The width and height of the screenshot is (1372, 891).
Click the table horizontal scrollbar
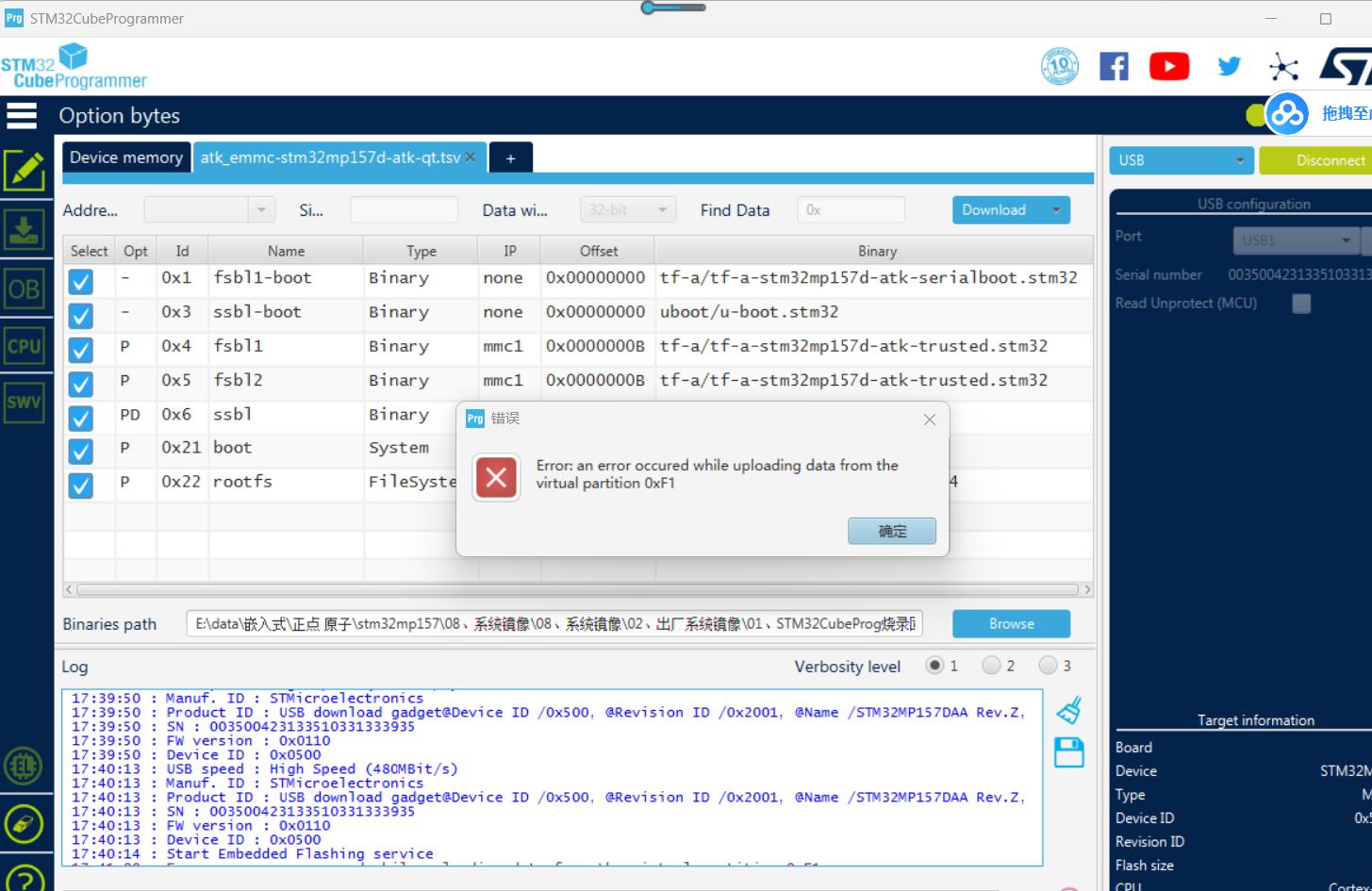[x=578, y=589]
